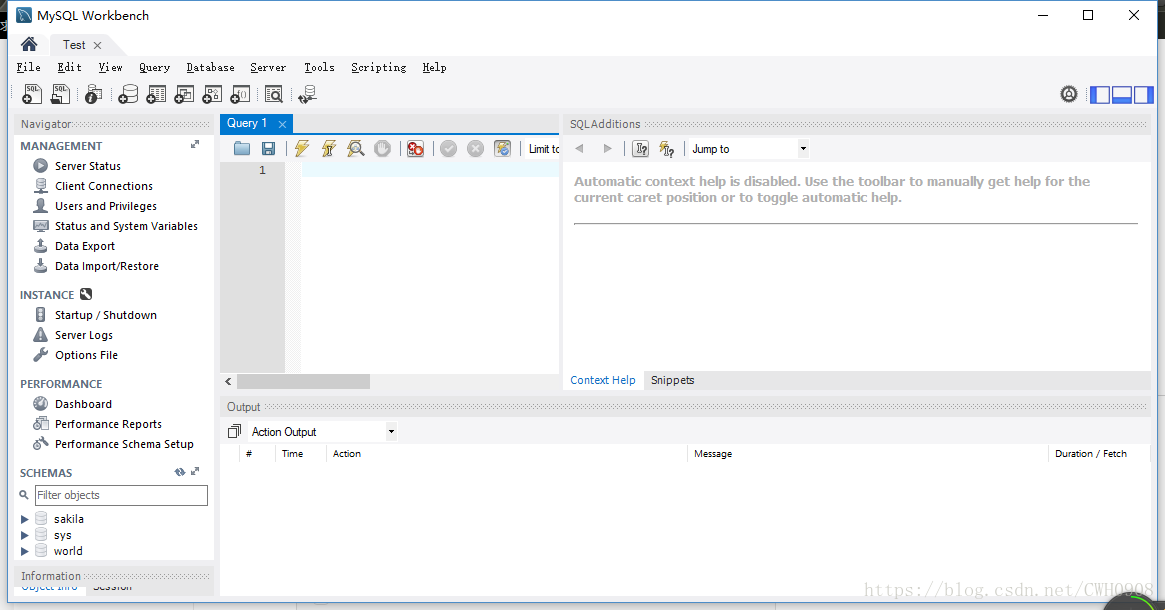Viewport: 1165px width, 610px height.
Task: Open Data Export
Action: pos(85,246)
